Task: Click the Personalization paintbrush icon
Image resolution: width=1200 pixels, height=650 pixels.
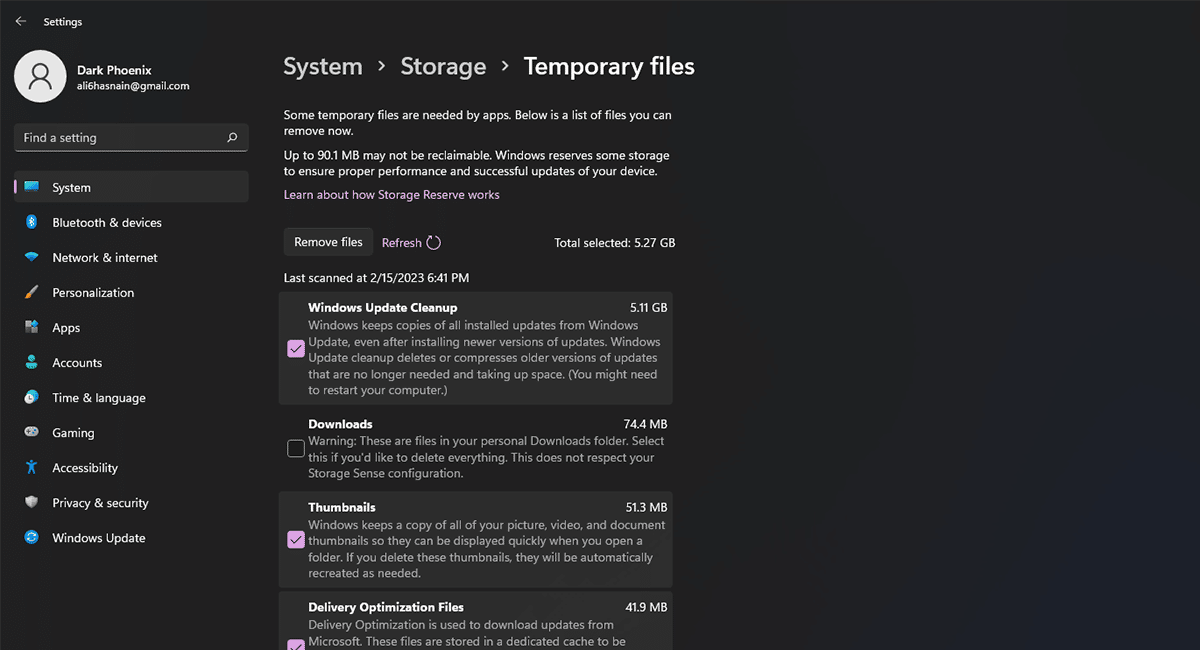Action: point(32,293)
